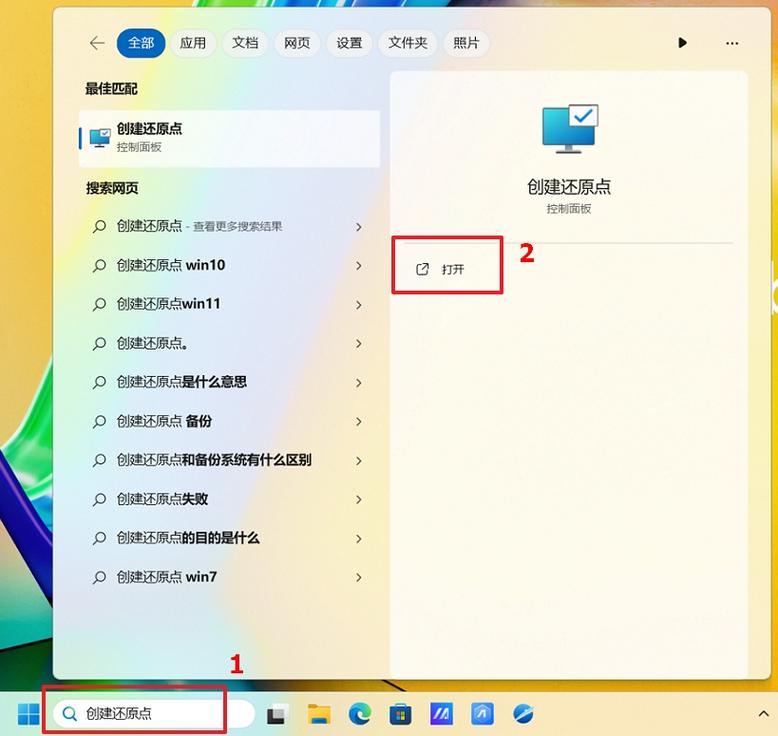The image size is (778, 736).
Task: Select suggestion 创建还原点 - 查看更多搜索结果
Action: pos(228,226)
